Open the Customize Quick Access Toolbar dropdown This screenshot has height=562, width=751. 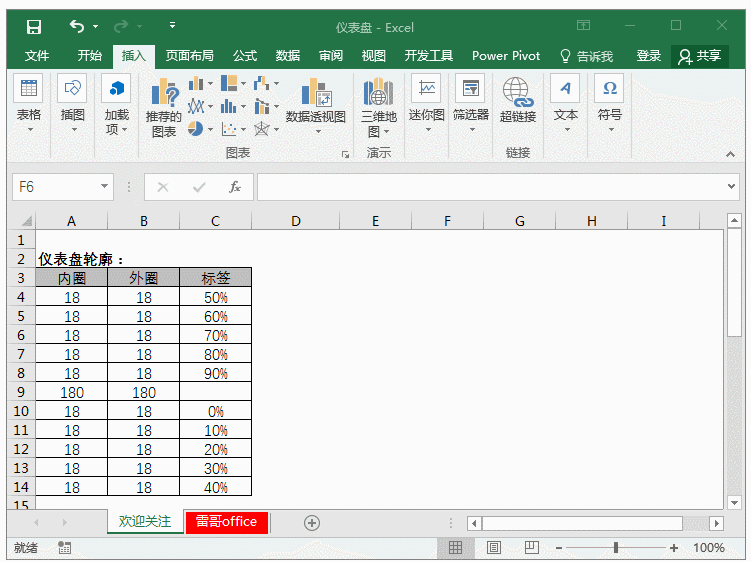(172, 25)
